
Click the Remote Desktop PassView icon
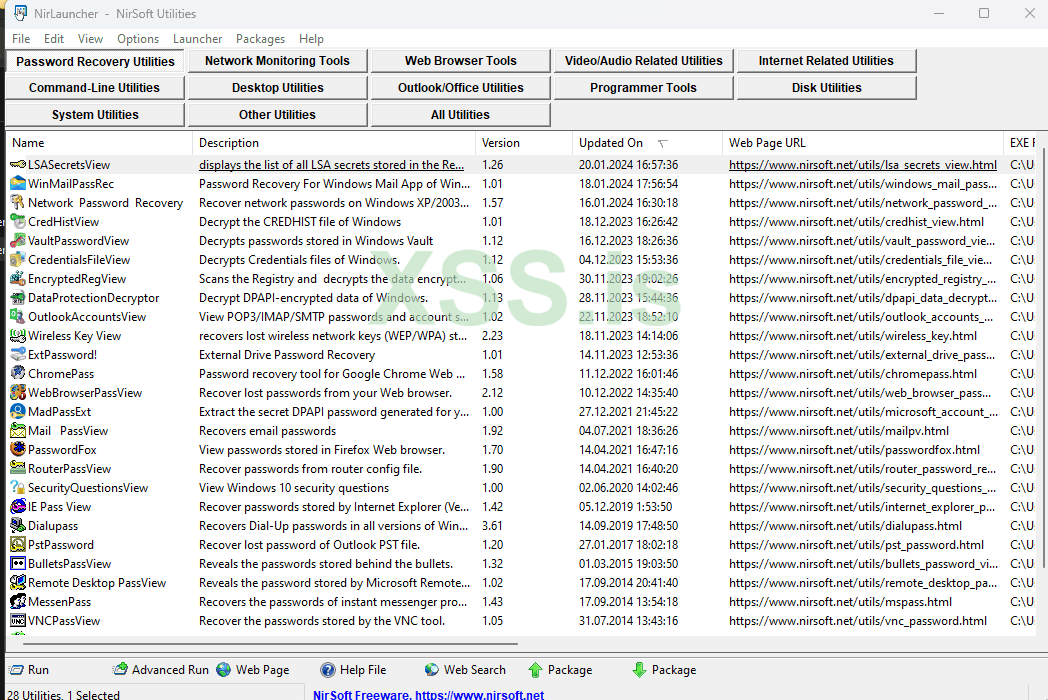coord(18,582)
